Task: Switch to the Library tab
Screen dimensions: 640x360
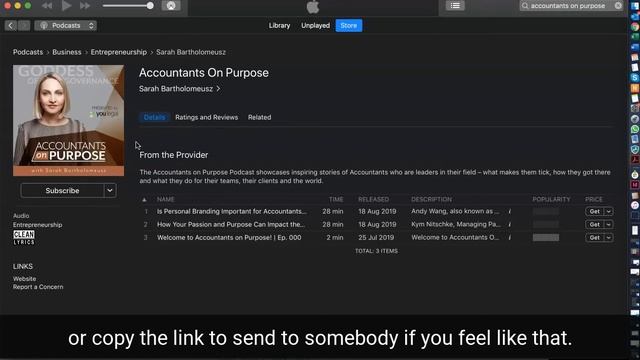Action: (x=280, y=25)
